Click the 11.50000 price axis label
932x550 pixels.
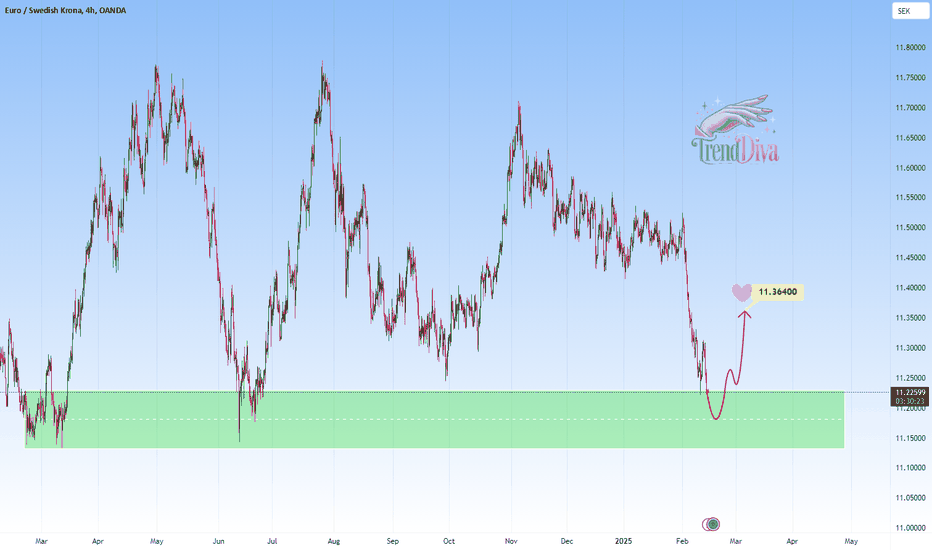pos(911,228)
